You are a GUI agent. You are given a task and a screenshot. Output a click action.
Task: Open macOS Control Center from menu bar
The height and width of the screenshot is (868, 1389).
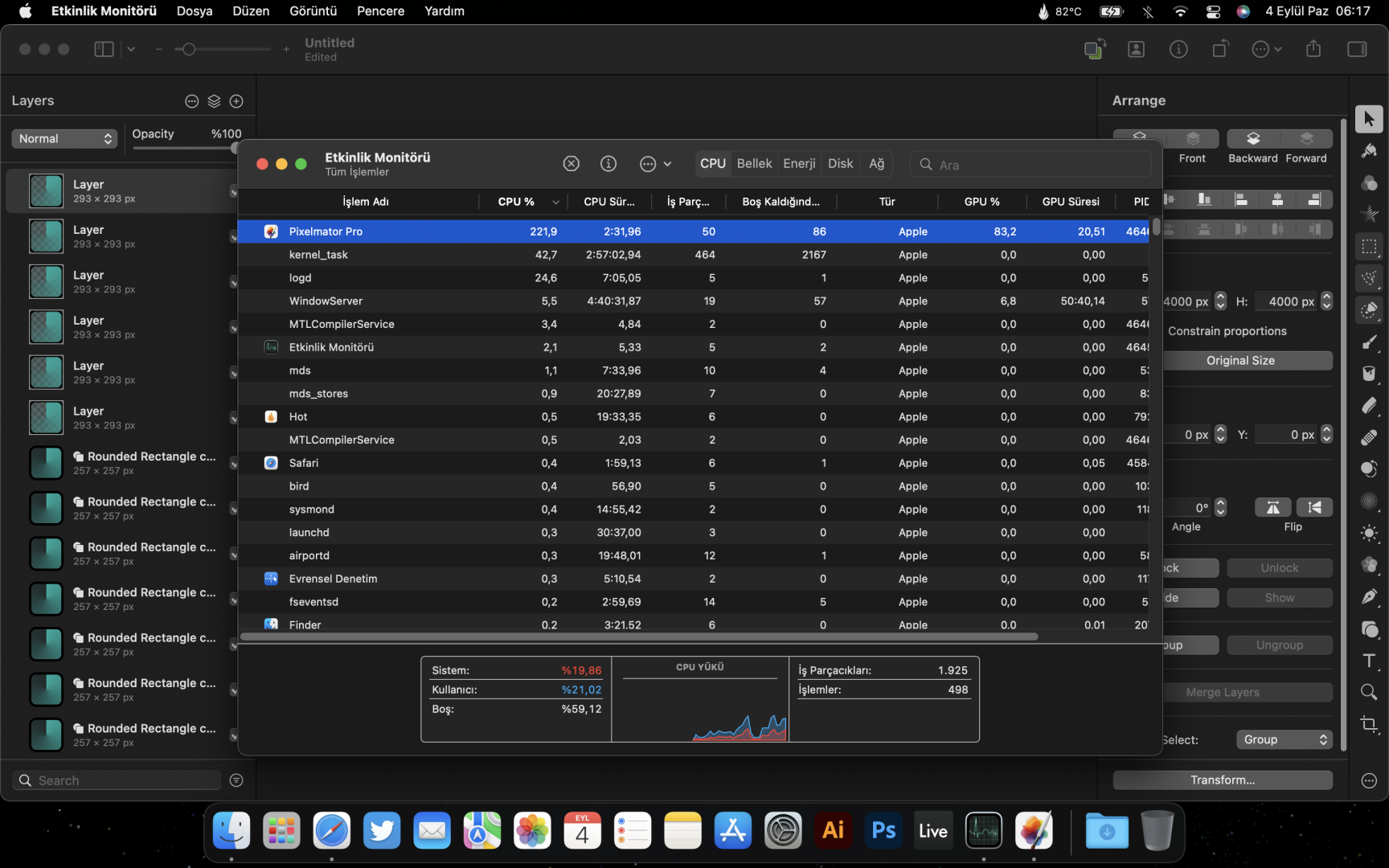click(x=1213, y=11)
